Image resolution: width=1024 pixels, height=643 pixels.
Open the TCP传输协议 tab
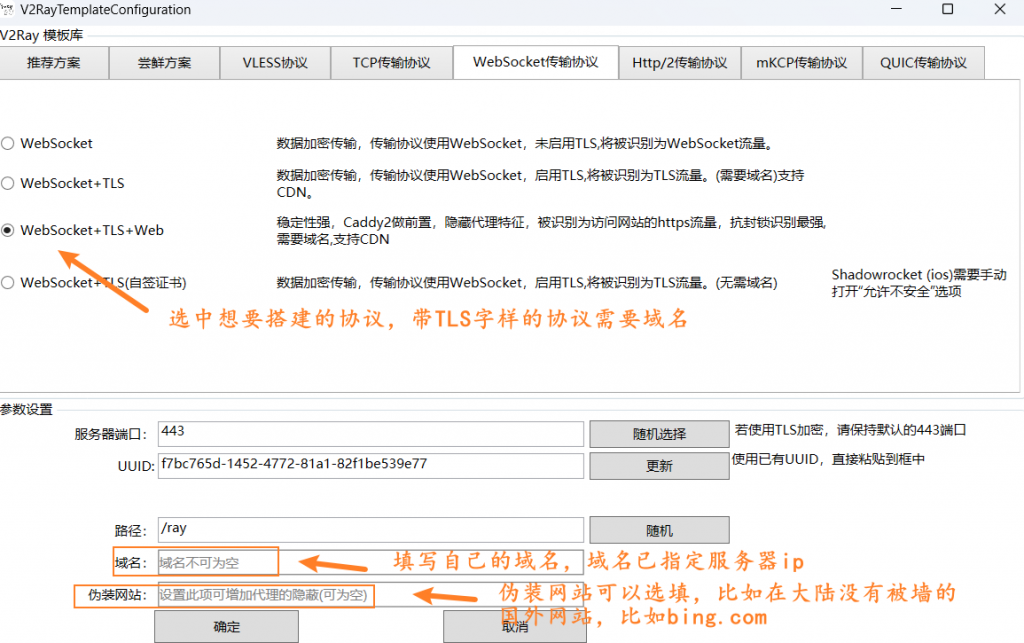(391, 62)
